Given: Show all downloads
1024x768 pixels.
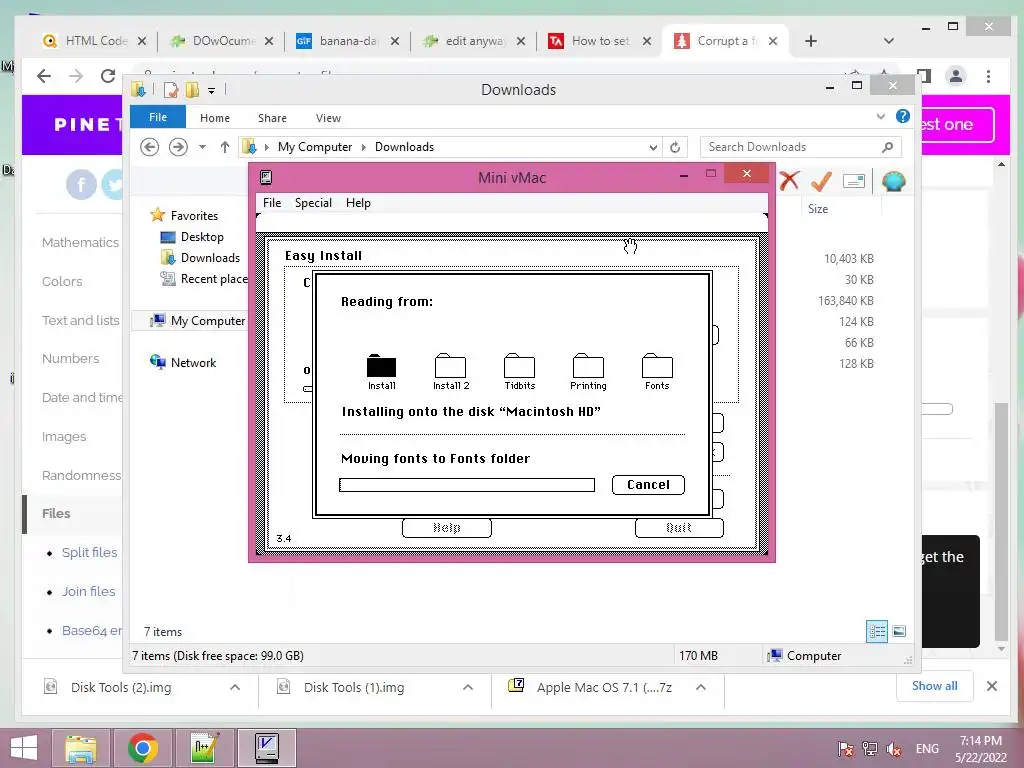Looking at the screenshot, I should [935, 686].
